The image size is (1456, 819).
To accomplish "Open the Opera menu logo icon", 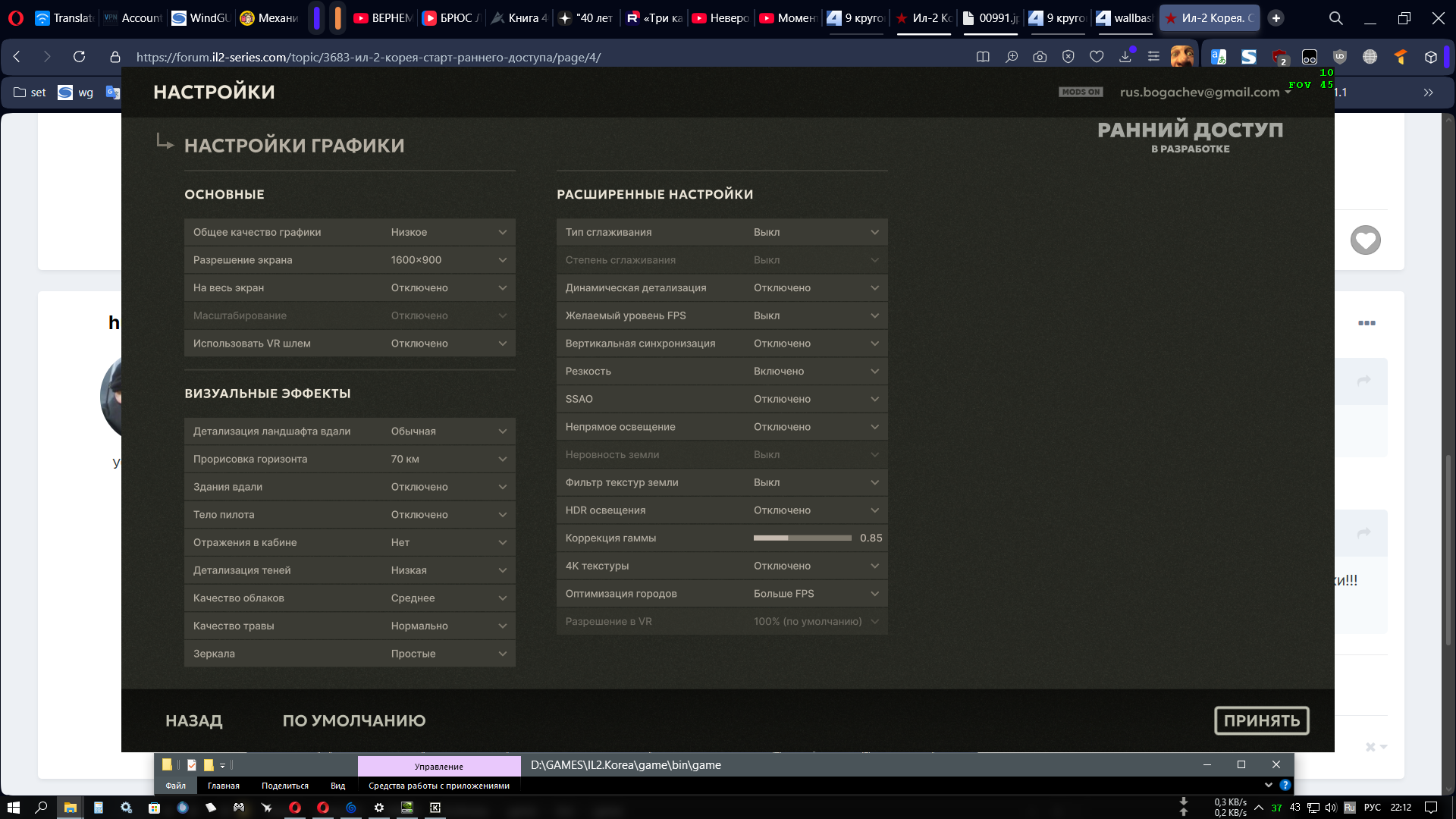I will tap(15, 17).
